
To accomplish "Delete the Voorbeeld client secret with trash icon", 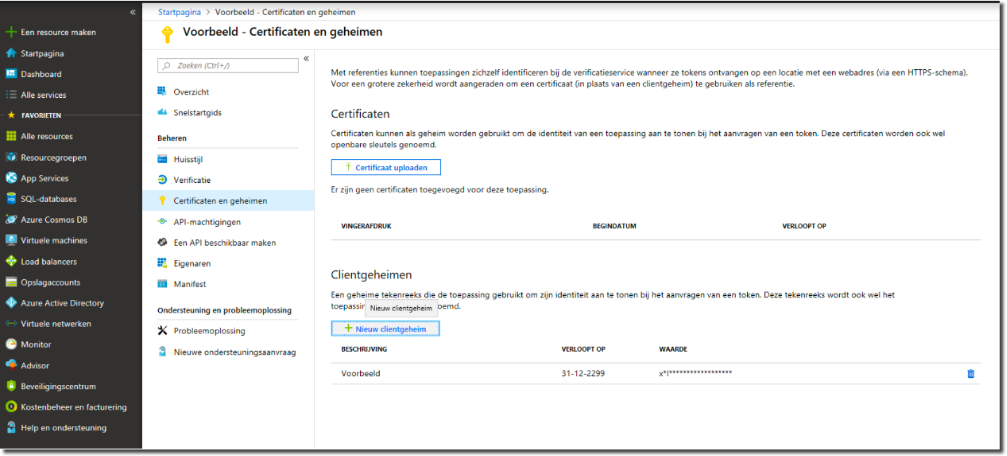I will tap(969, 374).
